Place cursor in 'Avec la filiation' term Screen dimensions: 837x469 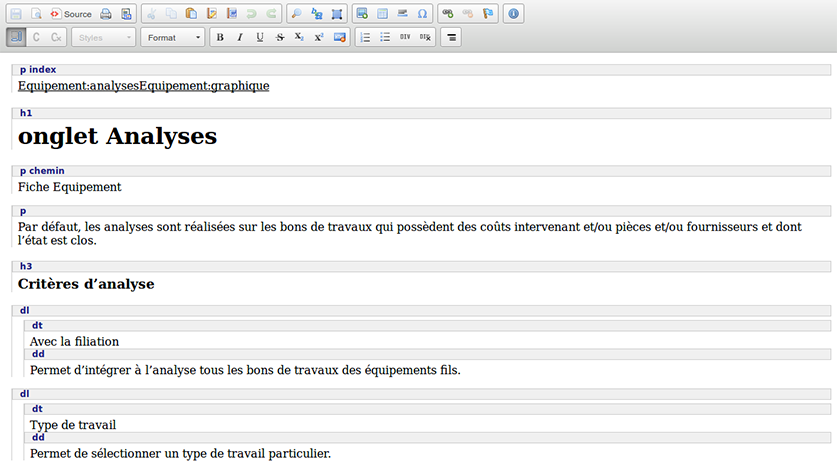pyautogui.click(x=74, y=342)
